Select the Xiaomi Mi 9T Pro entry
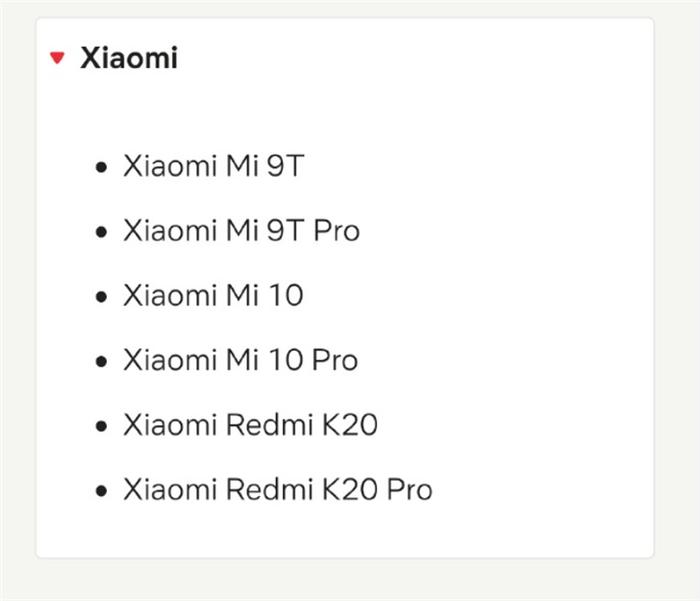Image resolution: width=700 pixels, height=601 pixels. pyautogui.click(x=242, y=231)
